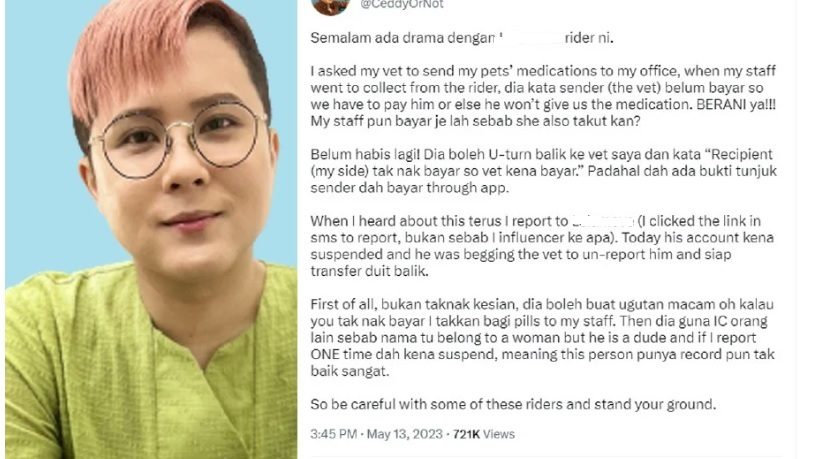Click the paragraph starting "First of all"
Image resolution: width=815 pixels, height=459 pixels.
pyautogui.click(x=542, y=337)
